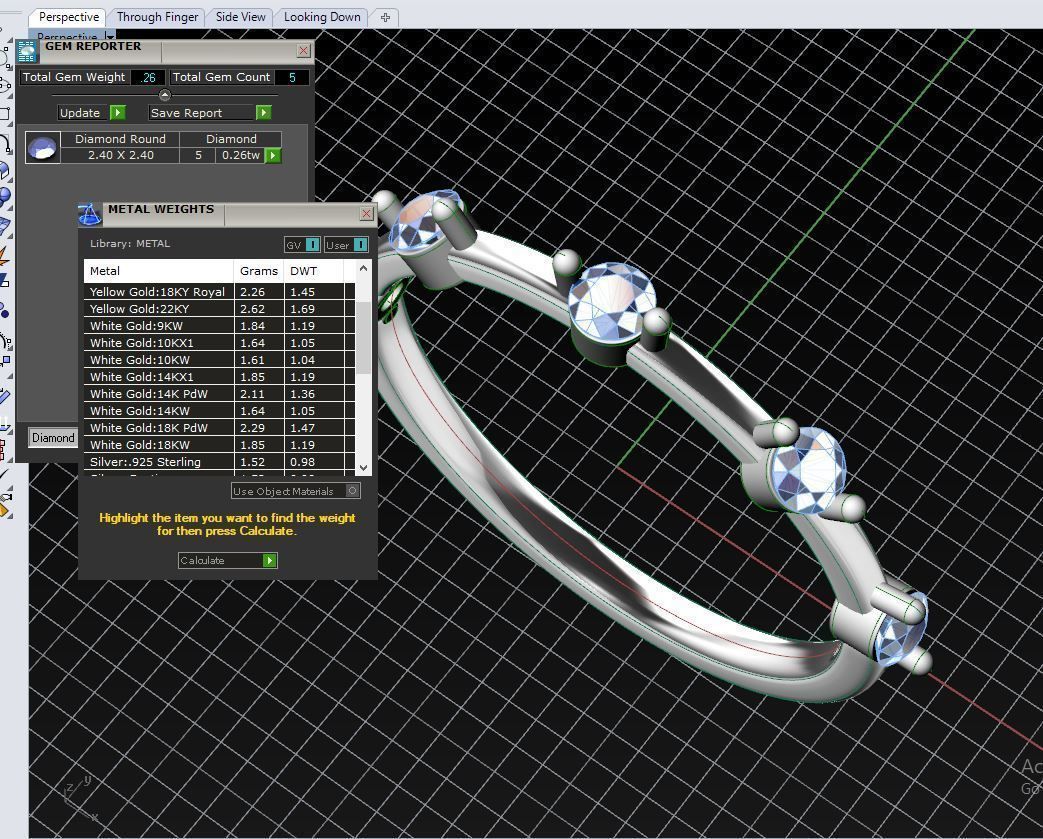Toggle the User library switch
The height and width of the screenshot is (839, 1043).
click(360, 245)
